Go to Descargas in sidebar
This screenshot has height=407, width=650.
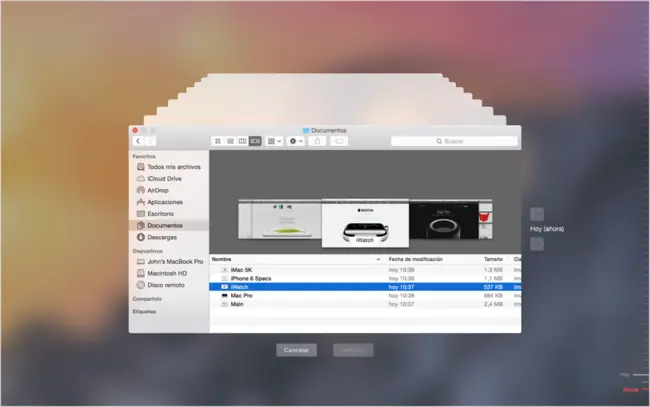(x=163, y=237)
